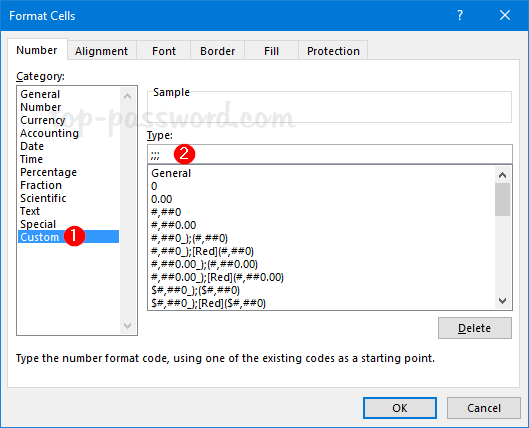Select the #,##0.00 format code
This screenshot has width=529, height=428.
tap(173, 225)
